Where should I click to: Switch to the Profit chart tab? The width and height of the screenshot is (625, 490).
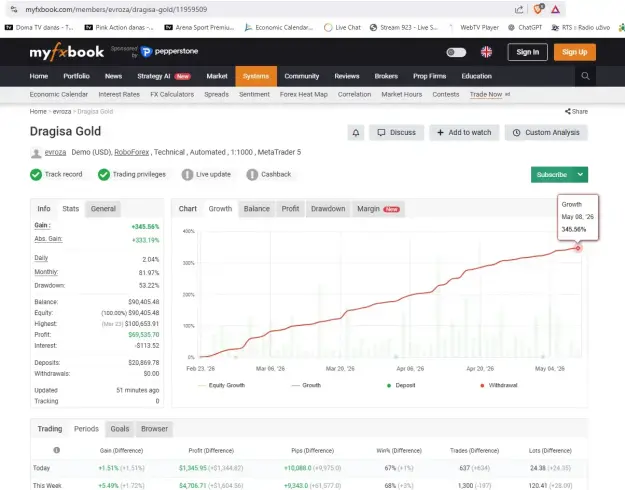tap(290, 209)
